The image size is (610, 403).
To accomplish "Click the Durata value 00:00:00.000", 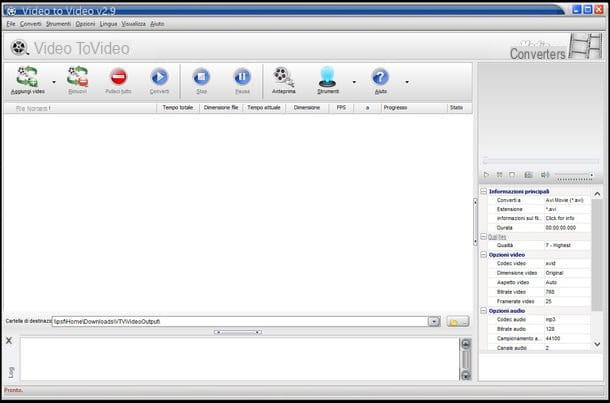I will tap(561, 228).
